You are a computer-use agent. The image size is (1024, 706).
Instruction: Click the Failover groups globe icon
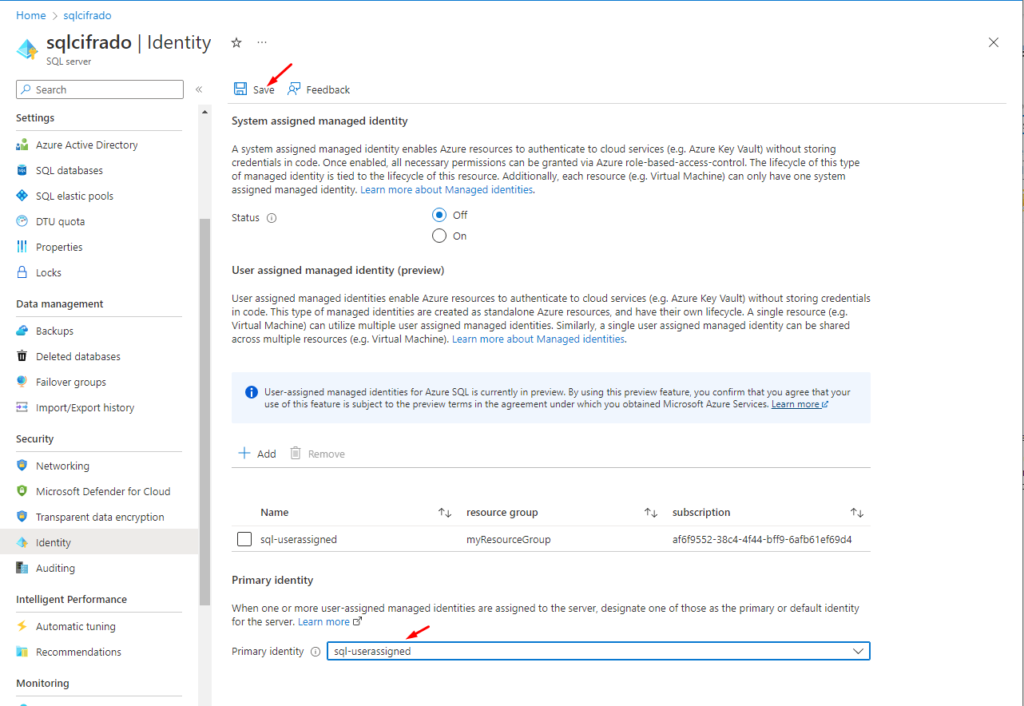[22, 381]
